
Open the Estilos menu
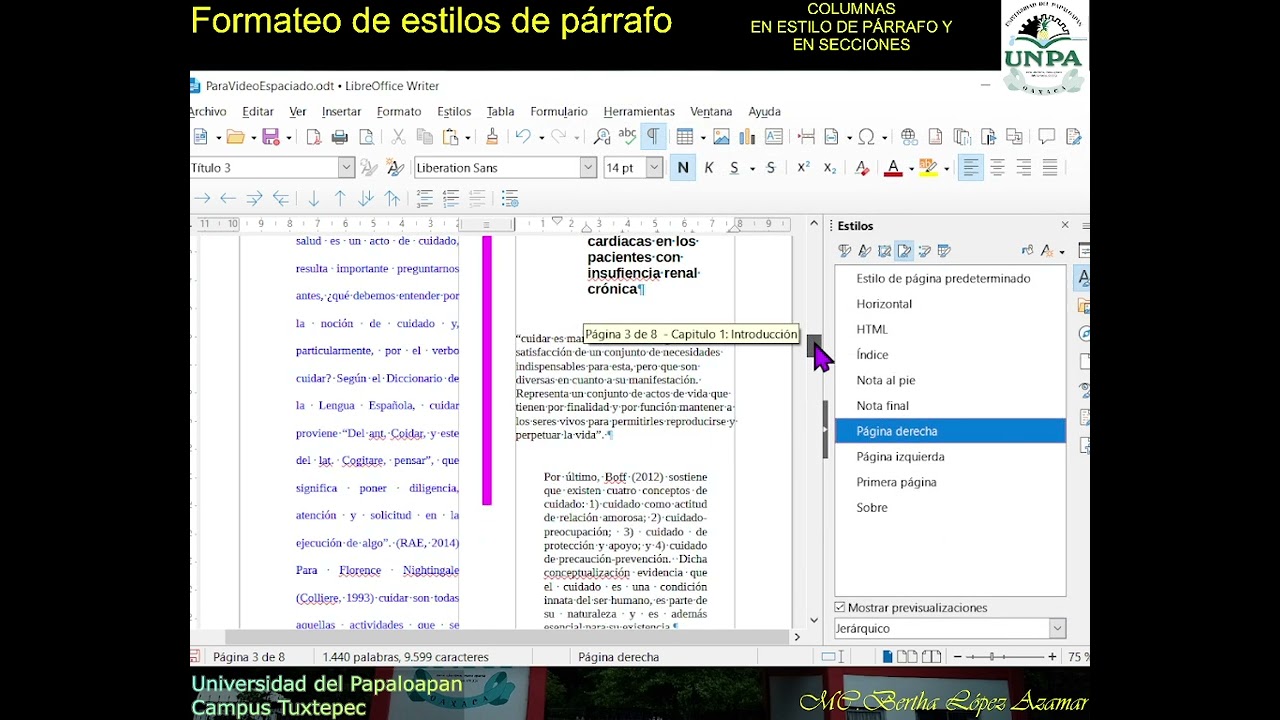pyautogui.click(x=454, y=112)
